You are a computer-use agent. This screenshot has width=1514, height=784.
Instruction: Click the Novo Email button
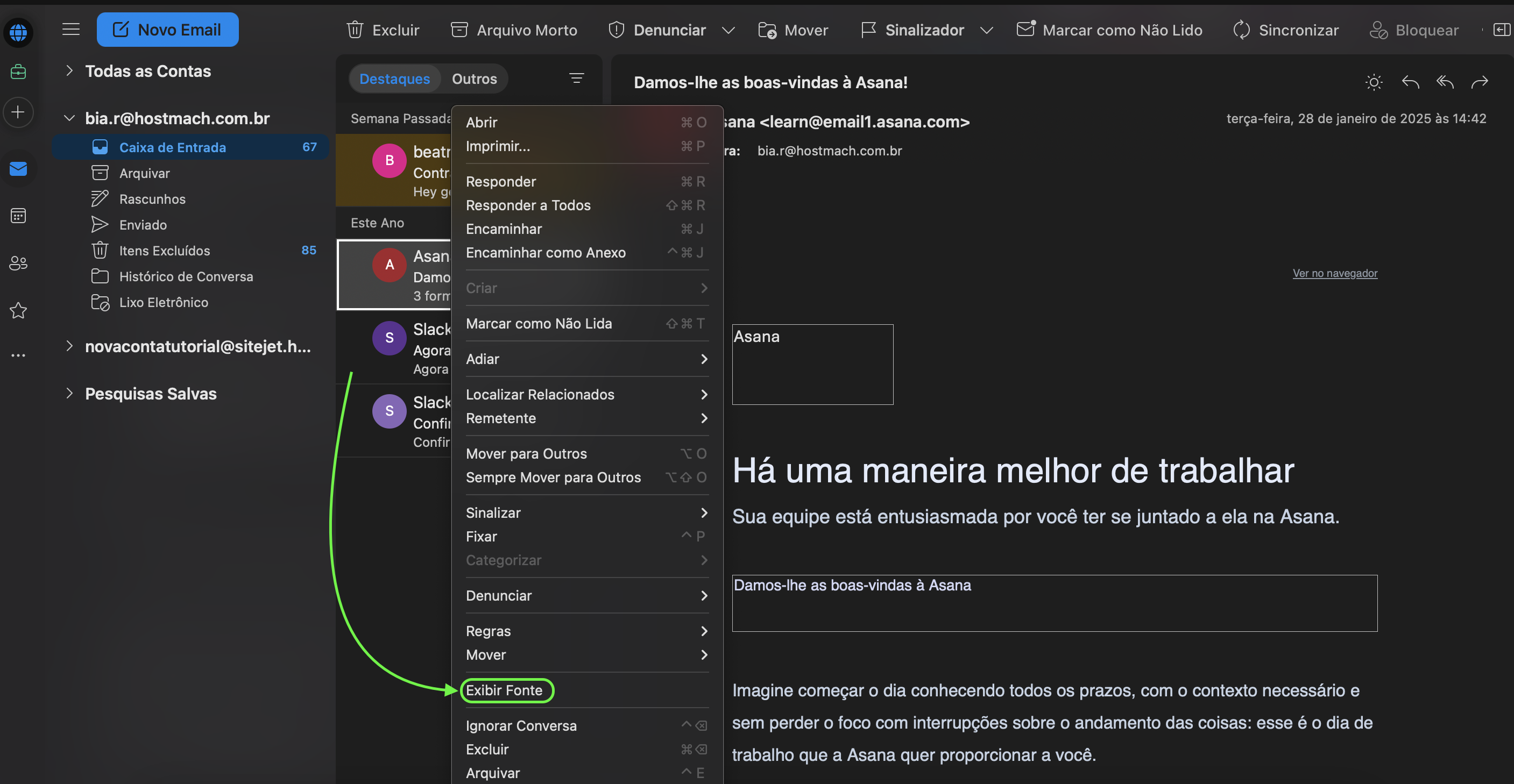[x=167, y=30]
